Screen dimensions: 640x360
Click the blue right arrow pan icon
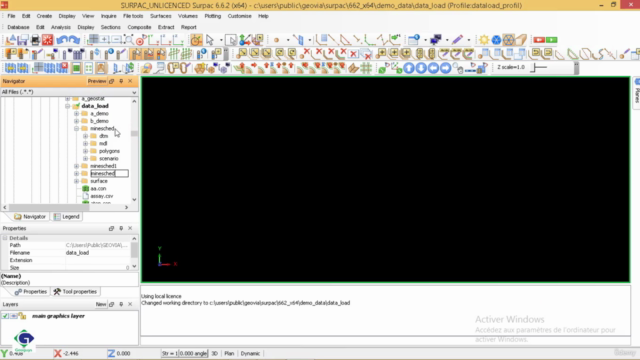445,68
